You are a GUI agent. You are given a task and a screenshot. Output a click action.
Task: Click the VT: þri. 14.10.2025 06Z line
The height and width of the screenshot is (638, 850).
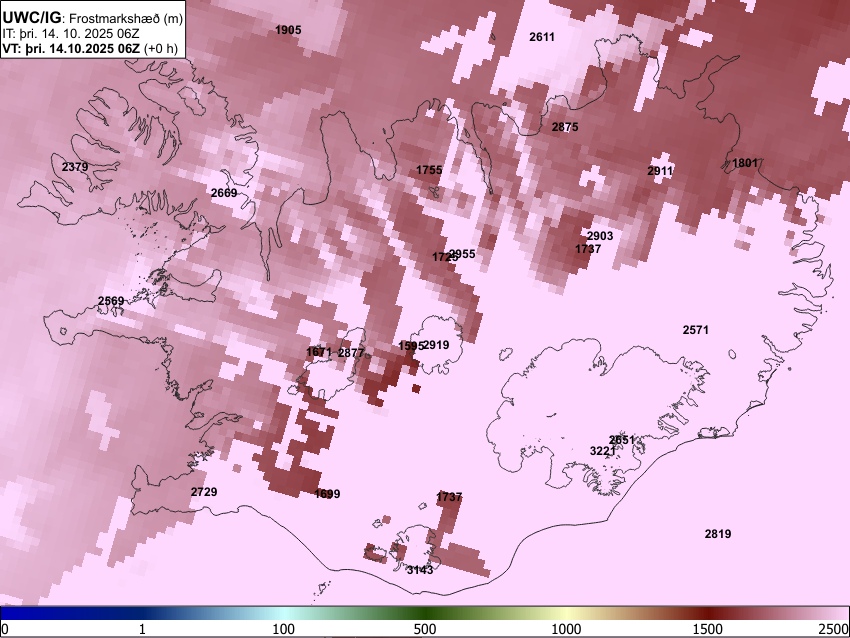tap(71, 48)
